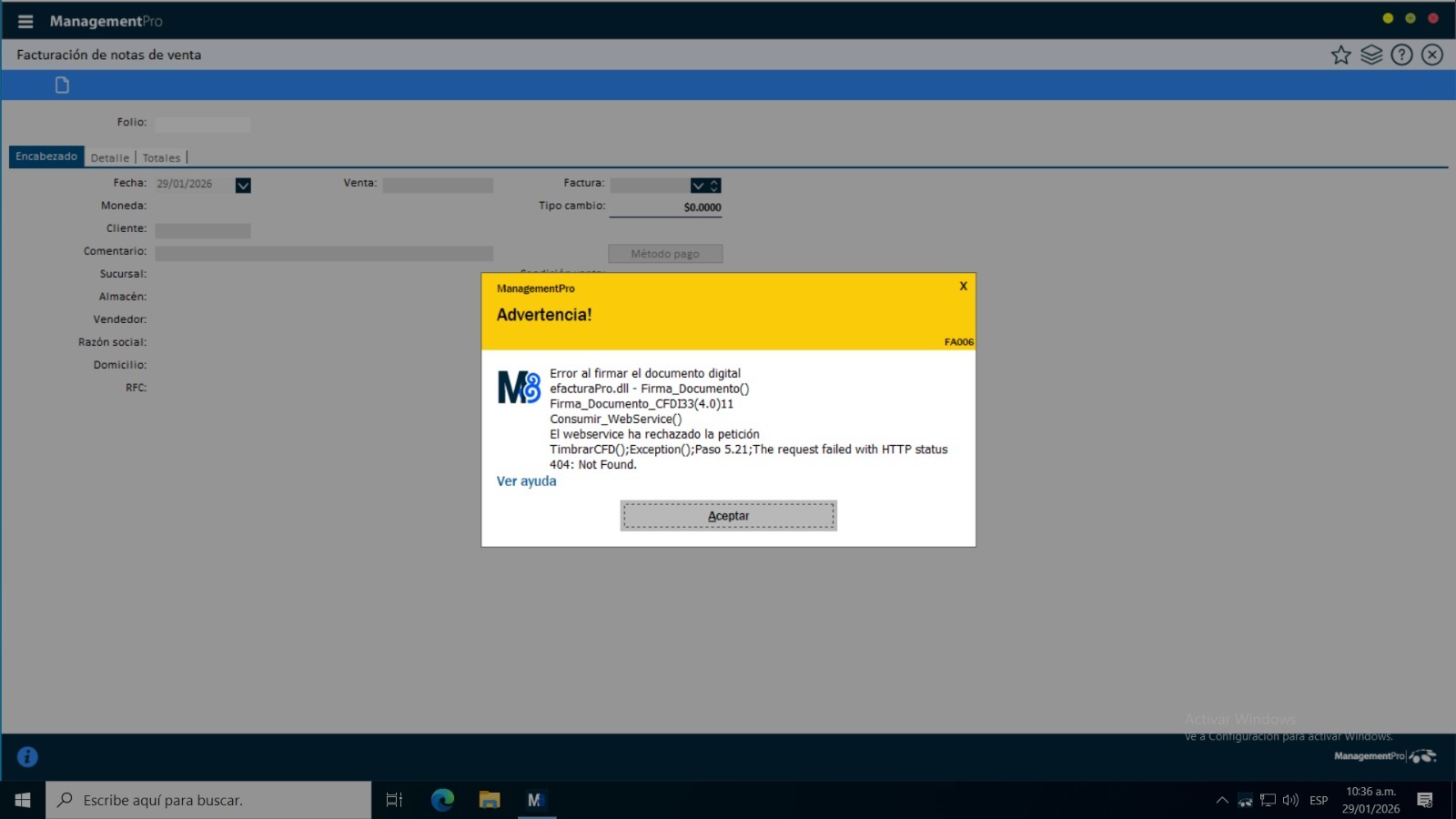Viewport: 1456px width, 819px height.
Task: Click the Método pago button
Action: [665, 254]
